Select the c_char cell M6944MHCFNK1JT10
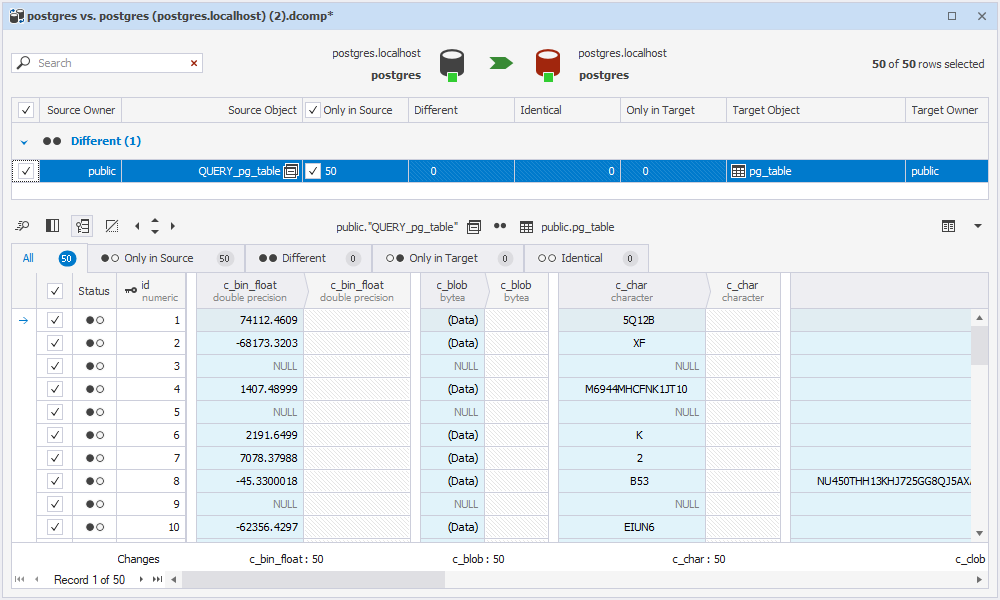 (x=632, y=389)
